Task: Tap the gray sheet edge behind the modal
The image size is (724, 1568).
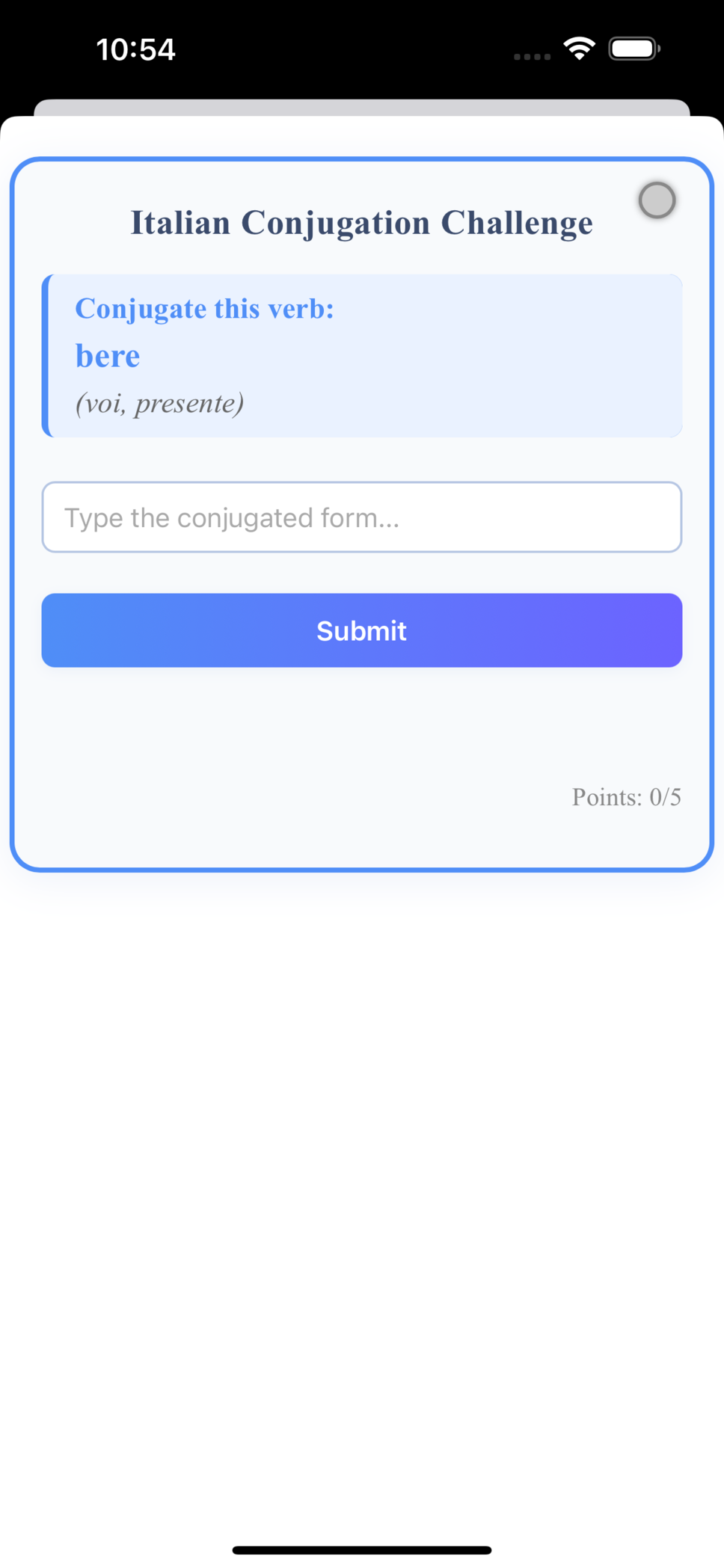Action: point(362,107)
